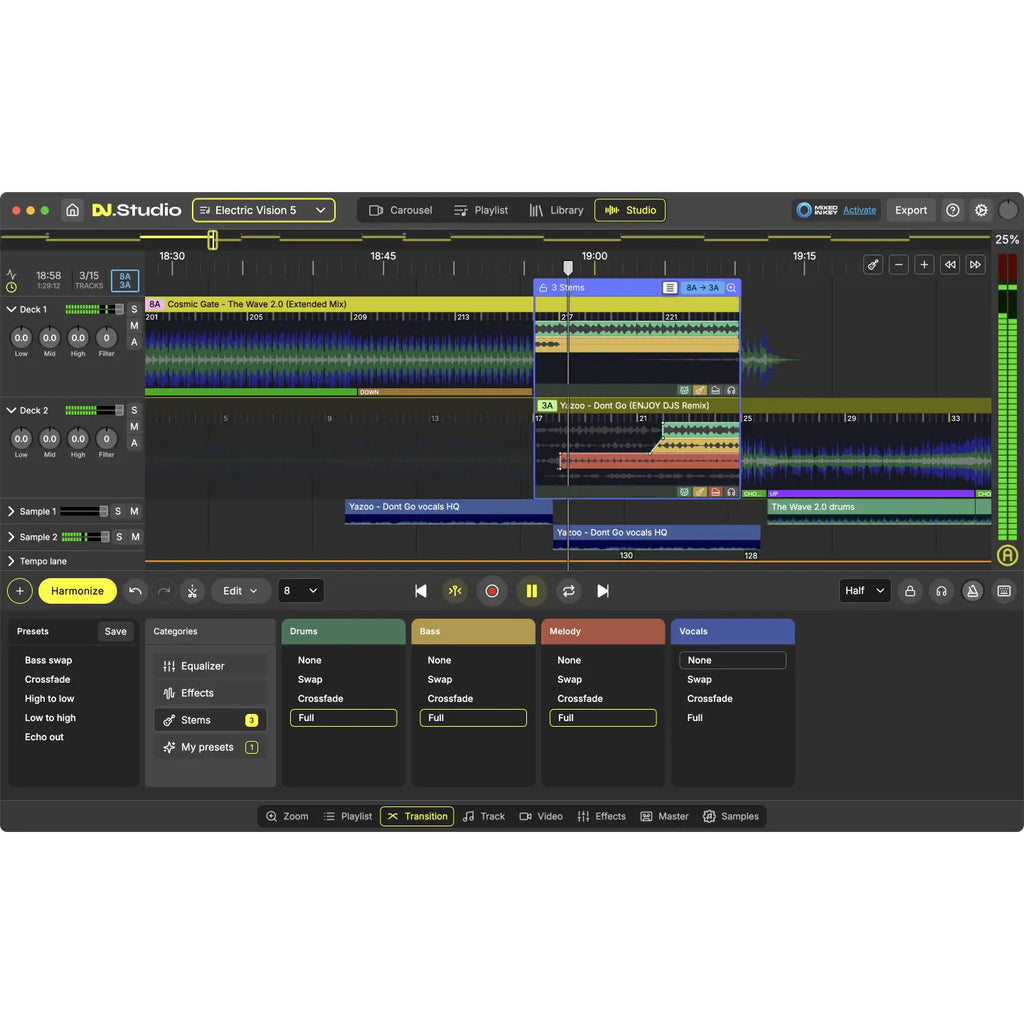Click the Export button
Image resolution: width=1024 pixels, height=1024 pixels.
(910, 210)
